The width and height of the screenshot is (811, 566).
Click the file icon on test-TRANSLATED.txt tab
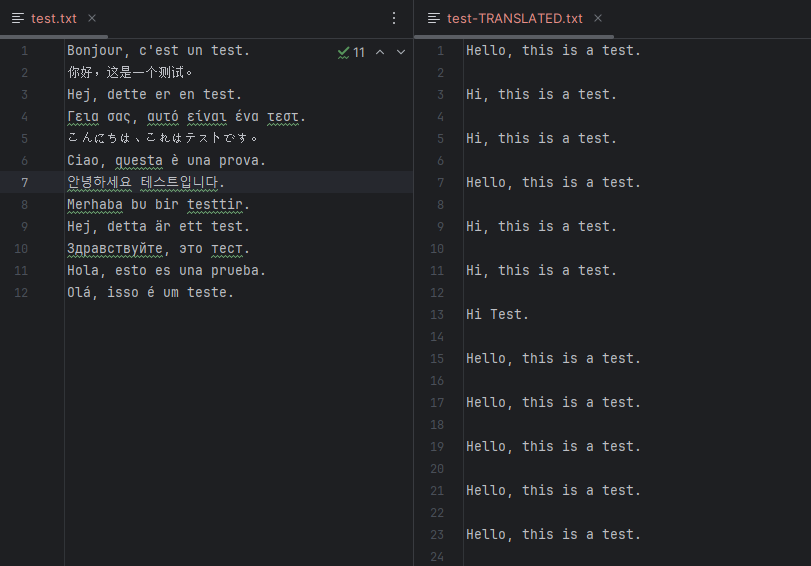[434, 18]
